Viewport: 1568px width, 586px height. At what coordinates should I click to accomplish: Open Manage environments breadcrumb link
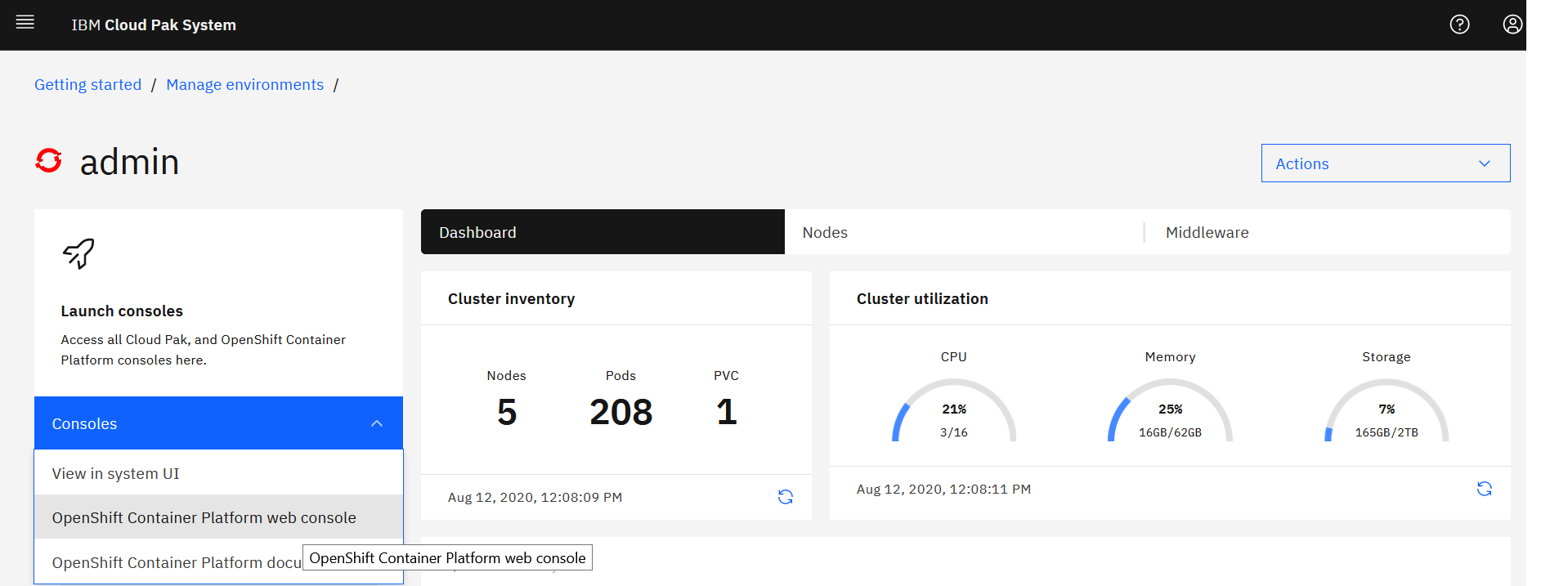(x=244, y=85)
